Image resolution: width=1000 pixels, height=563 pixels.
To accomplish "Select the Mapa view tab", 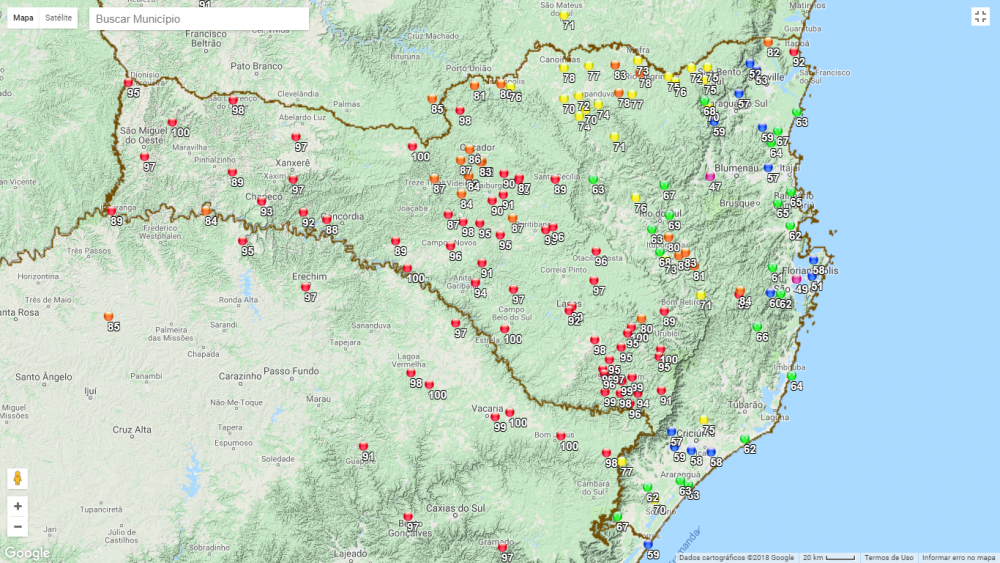I will click(x=23, y=18).
